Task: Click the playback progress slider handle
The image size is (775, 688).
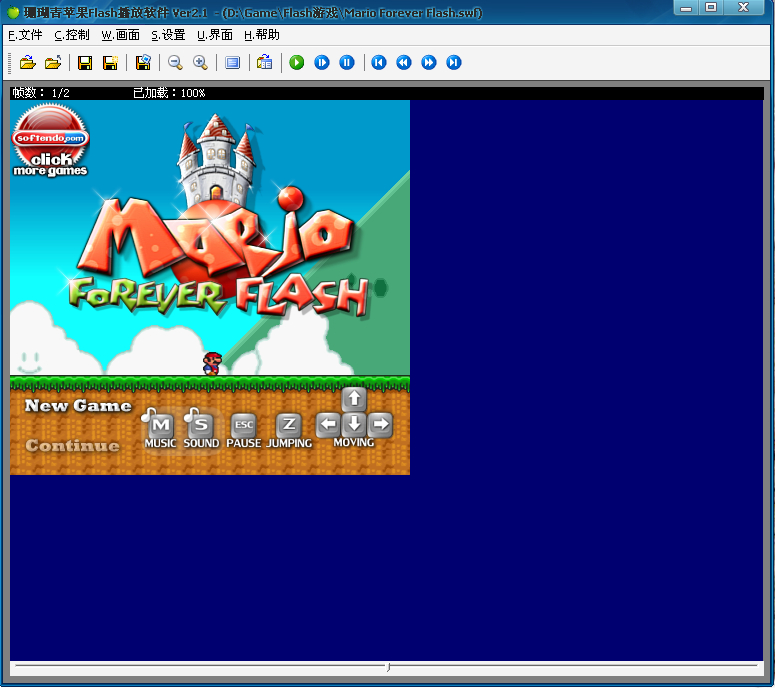Action: tap(388, 668)
